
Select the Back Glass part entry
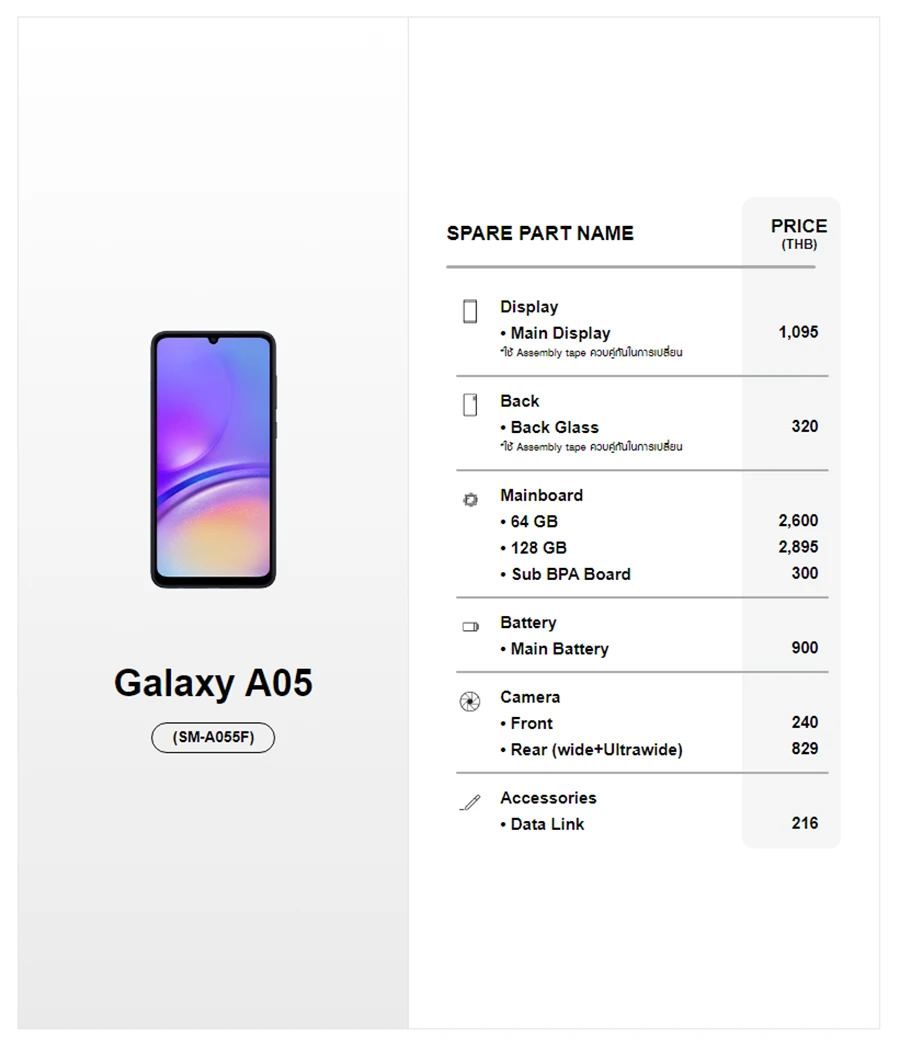554,427
